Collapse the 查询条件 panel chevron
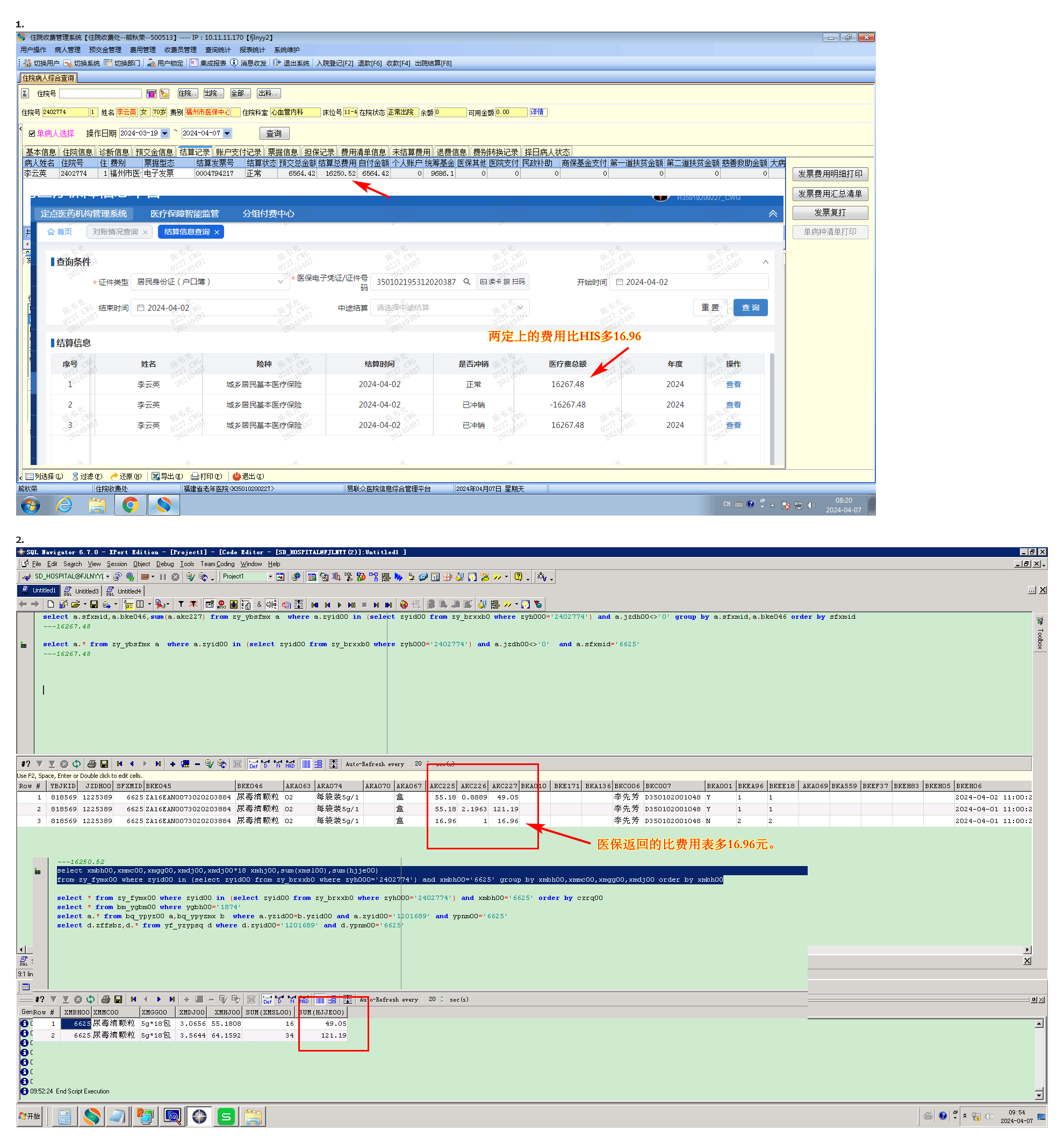 click(766, 262)
